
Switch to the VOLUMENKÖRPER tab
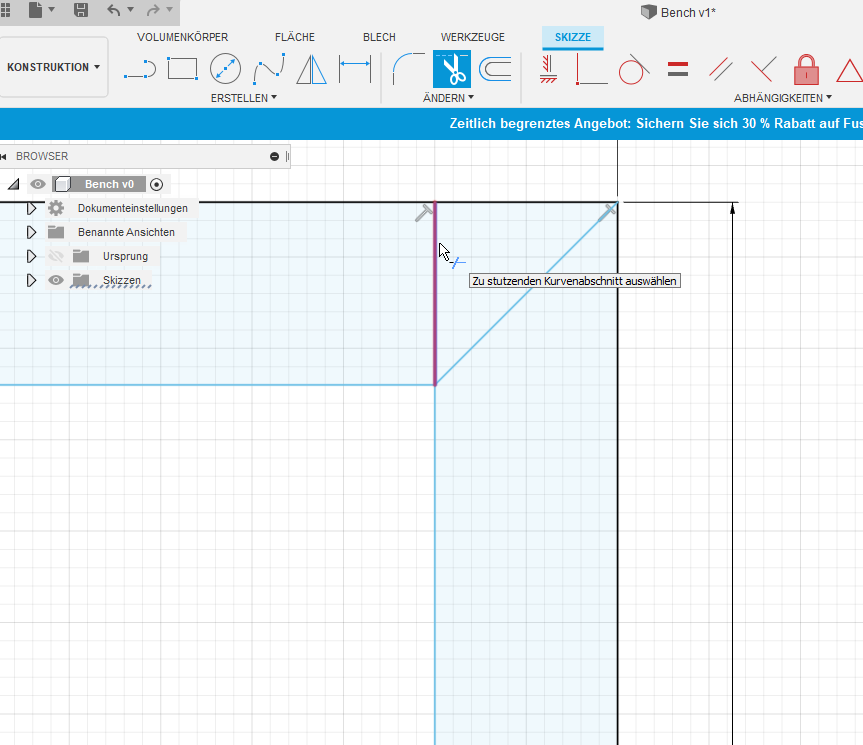182,37
